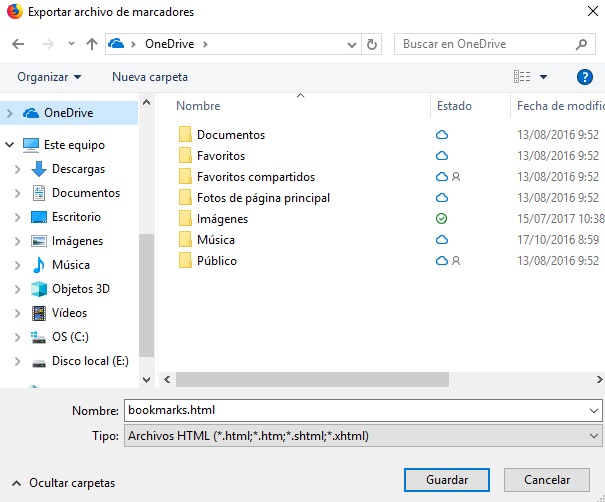The width and height of the screenshot is (605, 502).
Task: Click the blue Help question mark icon
Action: coord(585,77)
